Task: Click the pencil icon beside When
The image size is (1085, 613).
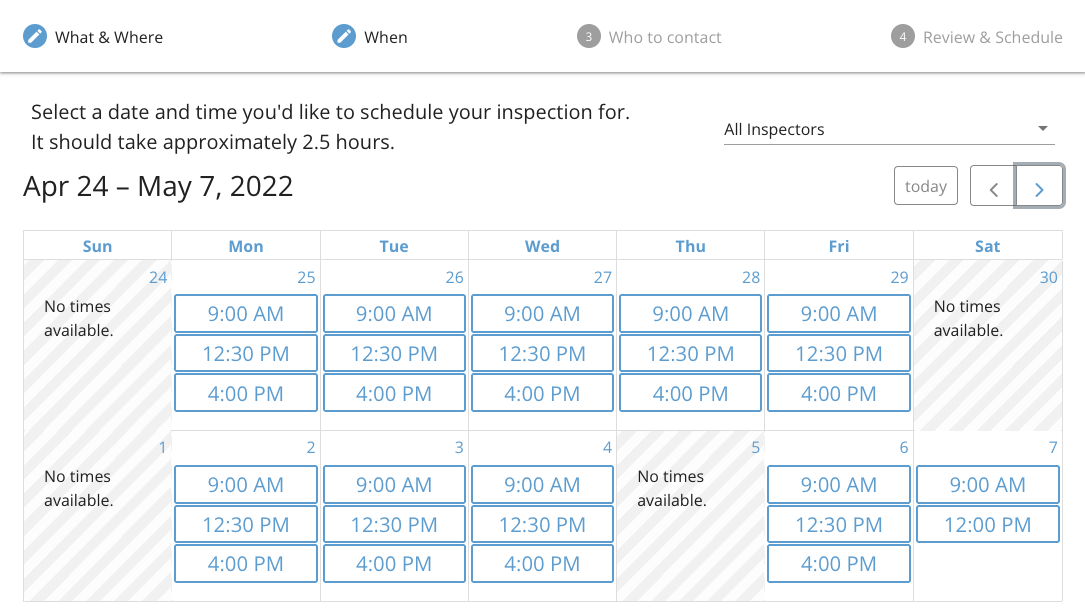Action: click(343, 36)
